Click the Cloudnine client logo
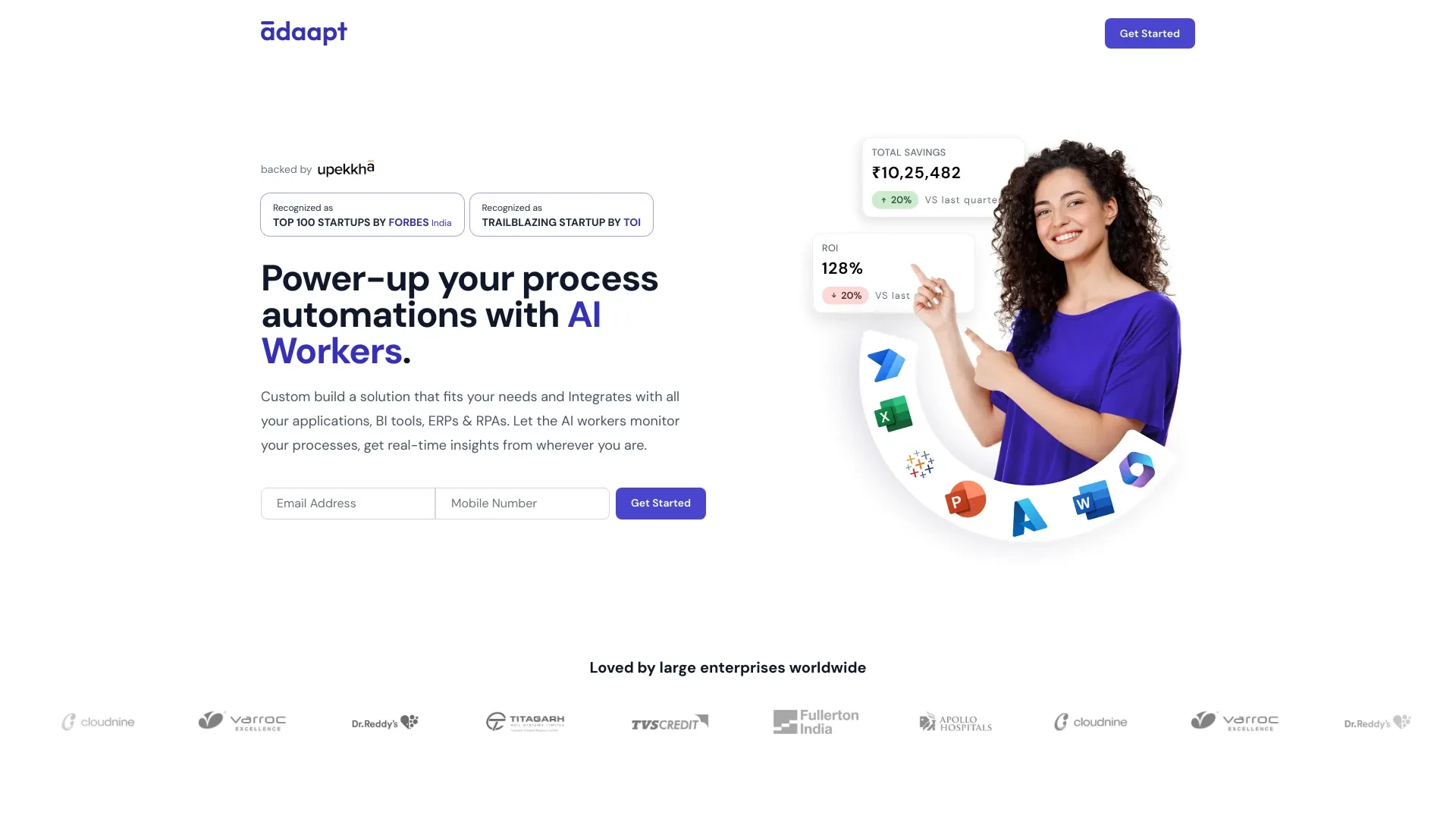The image size is (1456, 819). coord(97,722)
